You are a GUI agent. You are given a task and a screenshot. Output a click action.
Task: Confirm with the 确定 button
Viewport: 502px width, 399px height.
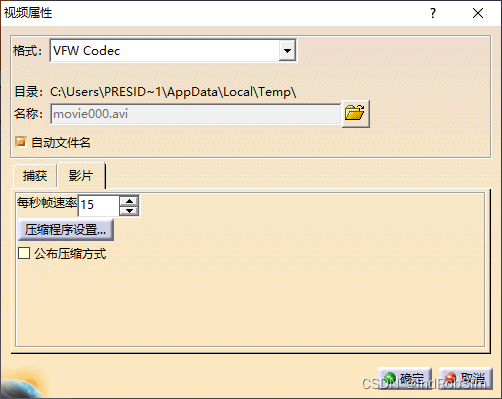(x=405, y=378)
